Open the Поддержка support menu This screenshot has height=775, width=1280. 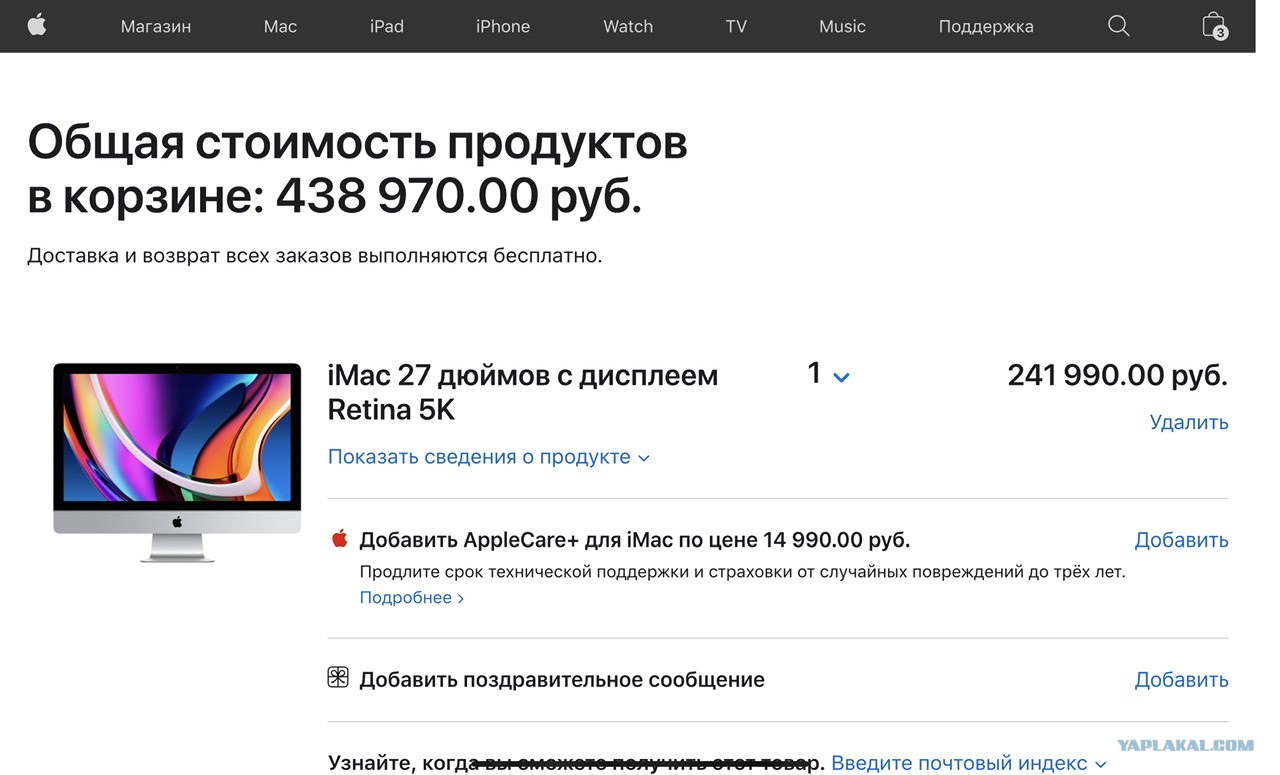(x=986, y=26)
